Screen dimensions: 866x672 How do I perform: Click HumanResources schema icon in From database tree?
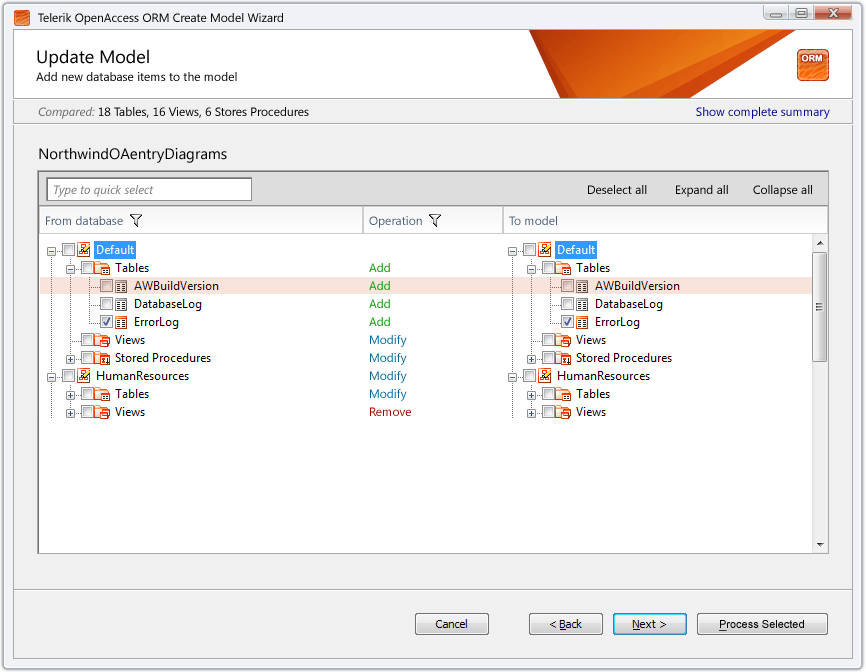(x=84, y=376)
